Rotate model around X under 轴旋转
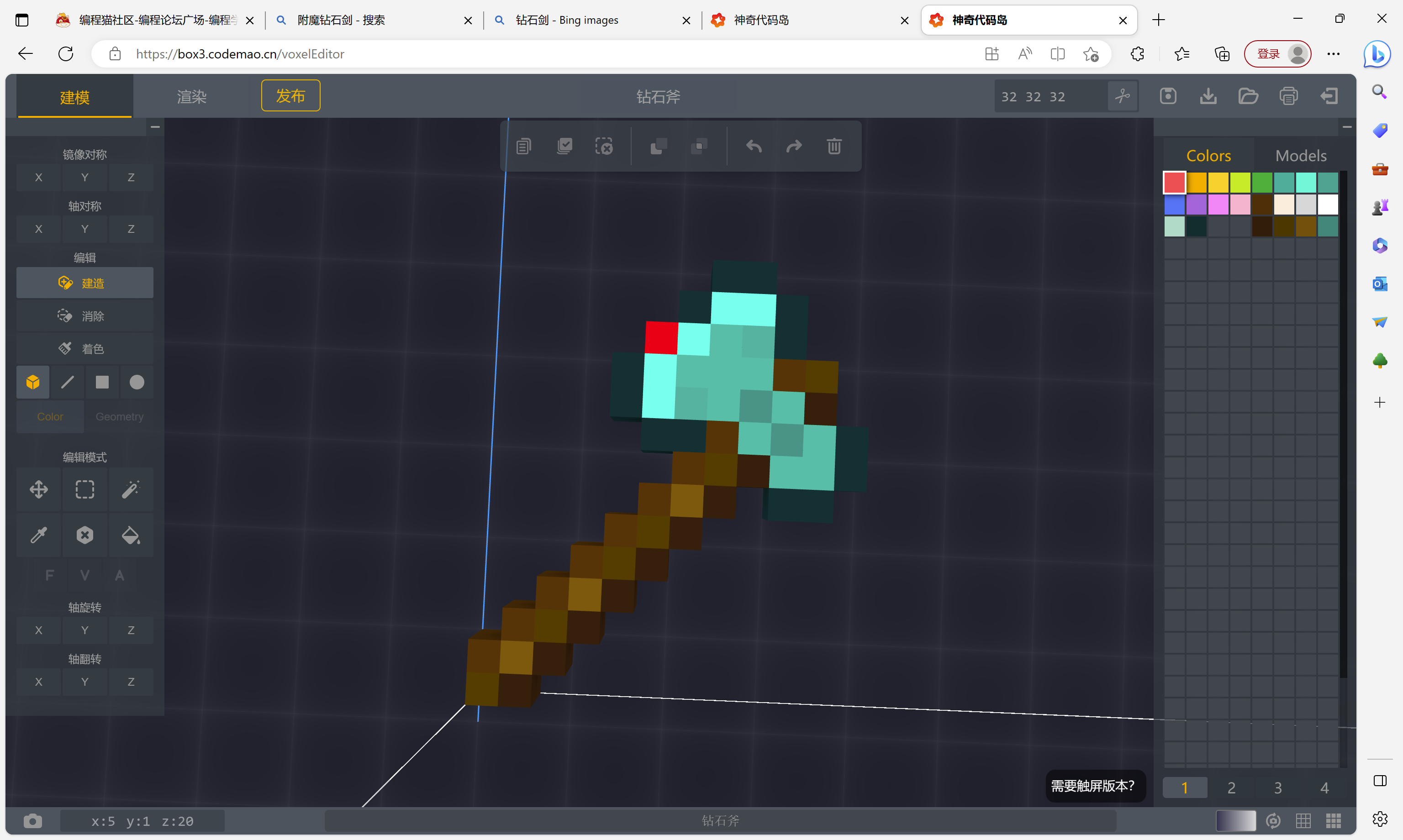The height and width of the screenshot is (840, 1403). pos(38,630)
